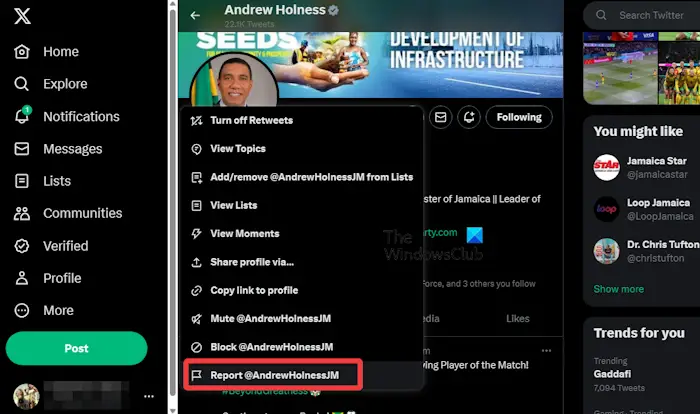Screen dimensions: 700x414
Task: Click the Add/remove from Lists icon
Action: pyautogui.click(x=196, y=177)
